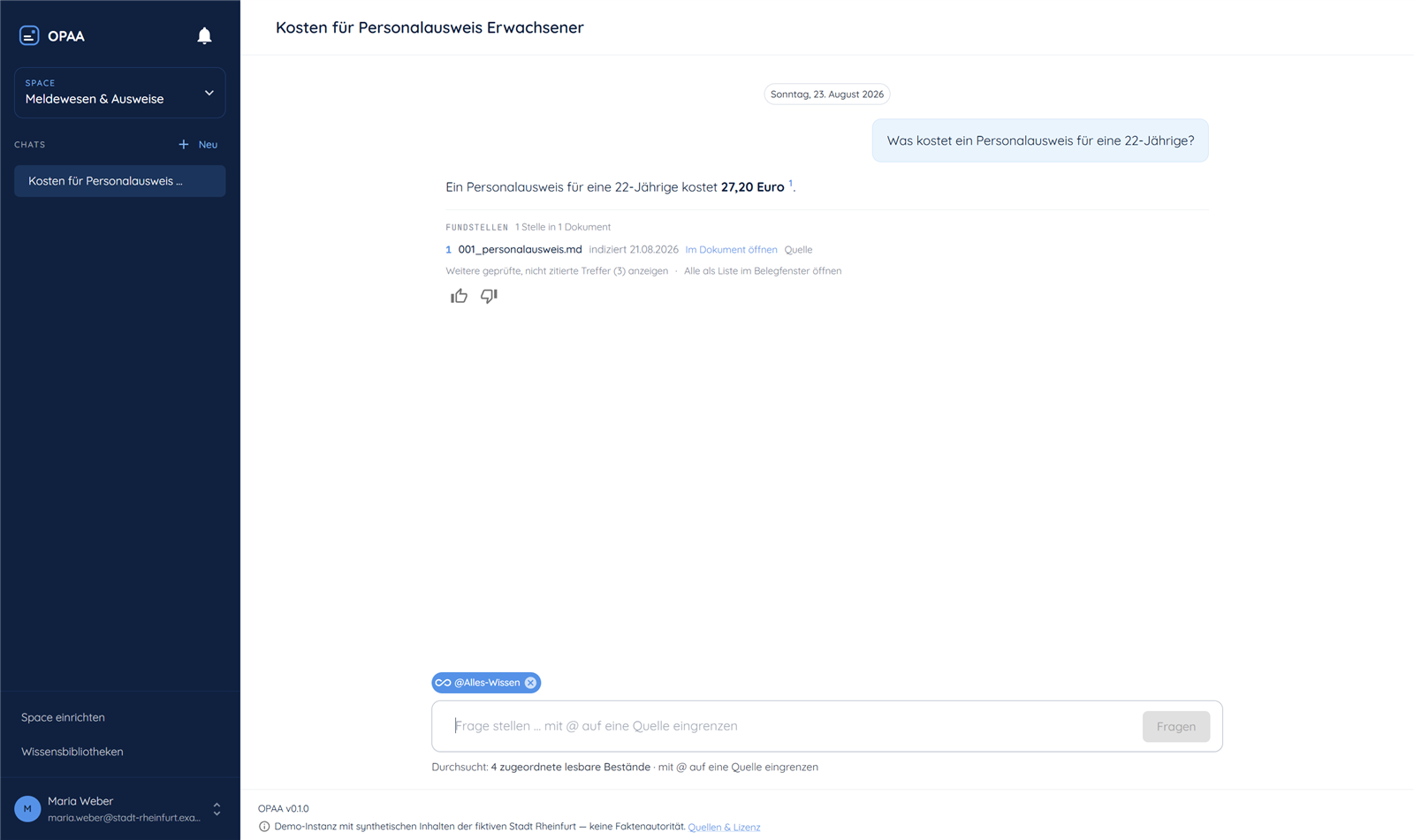Click the chat title Kosten für Personalausweis Erwachsener

(x=430, y=27)
